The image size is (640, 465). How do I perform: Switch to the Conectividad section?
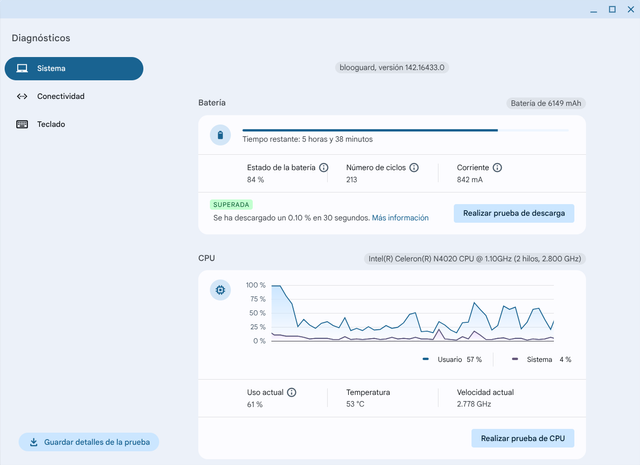(x=61, y=96)
